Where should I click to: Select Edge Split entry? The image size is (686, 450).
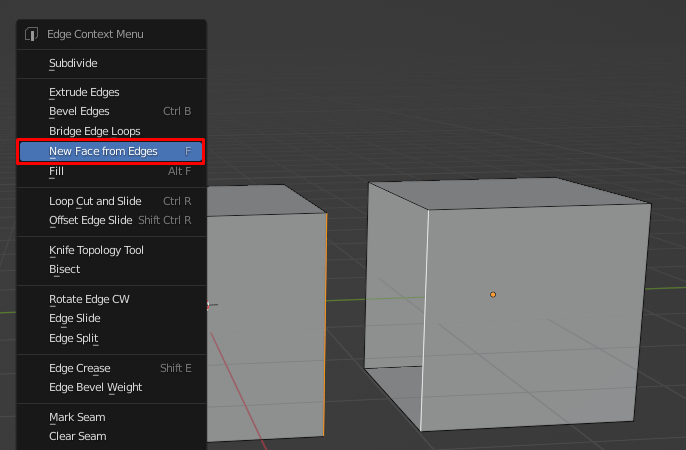tap(74, 338)
